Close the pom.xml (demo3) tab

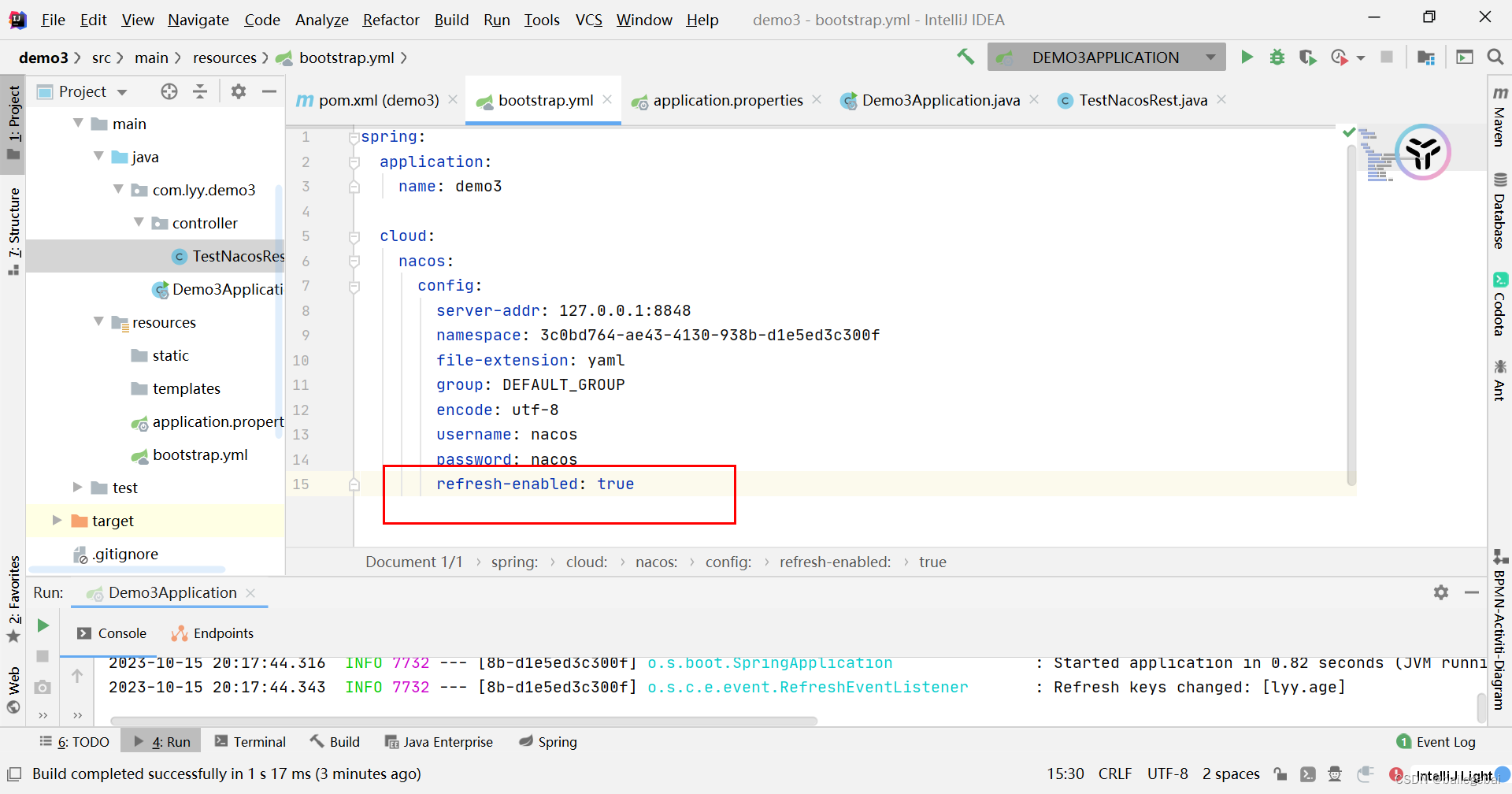pyautogui.click(x=453, y=99)
